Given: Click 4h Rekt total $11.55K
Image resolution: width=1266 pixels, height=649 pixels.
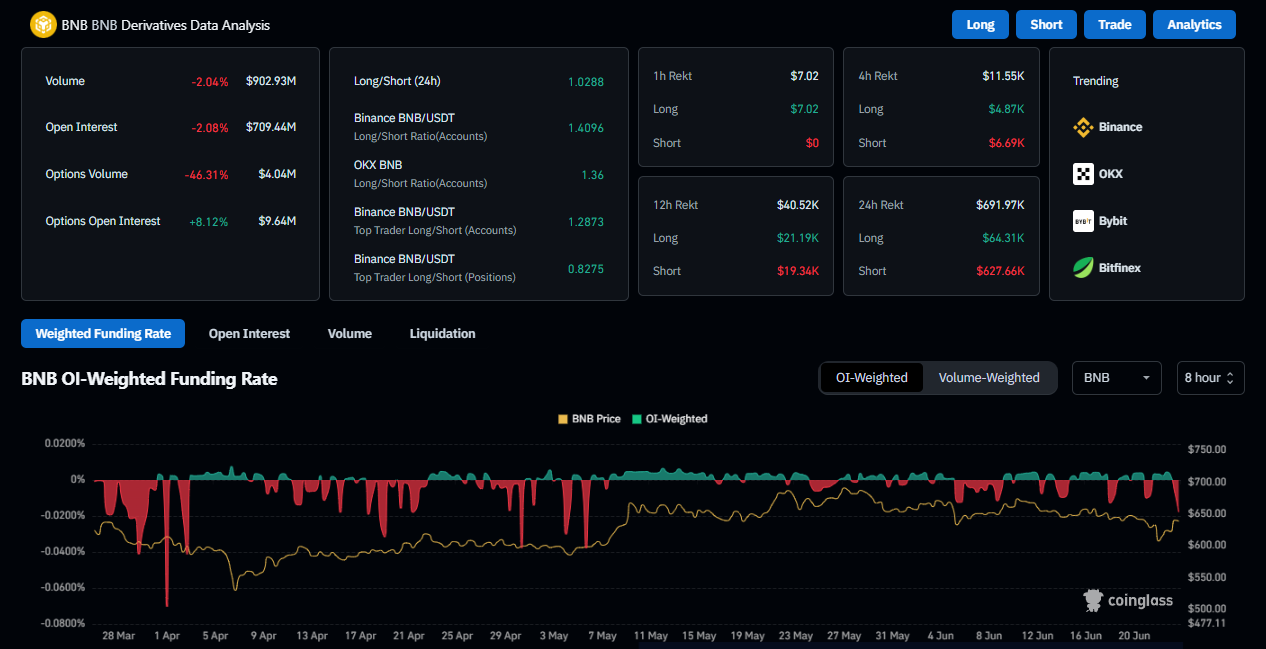Looking at the screenshot, I should [x=1003, y=76].
